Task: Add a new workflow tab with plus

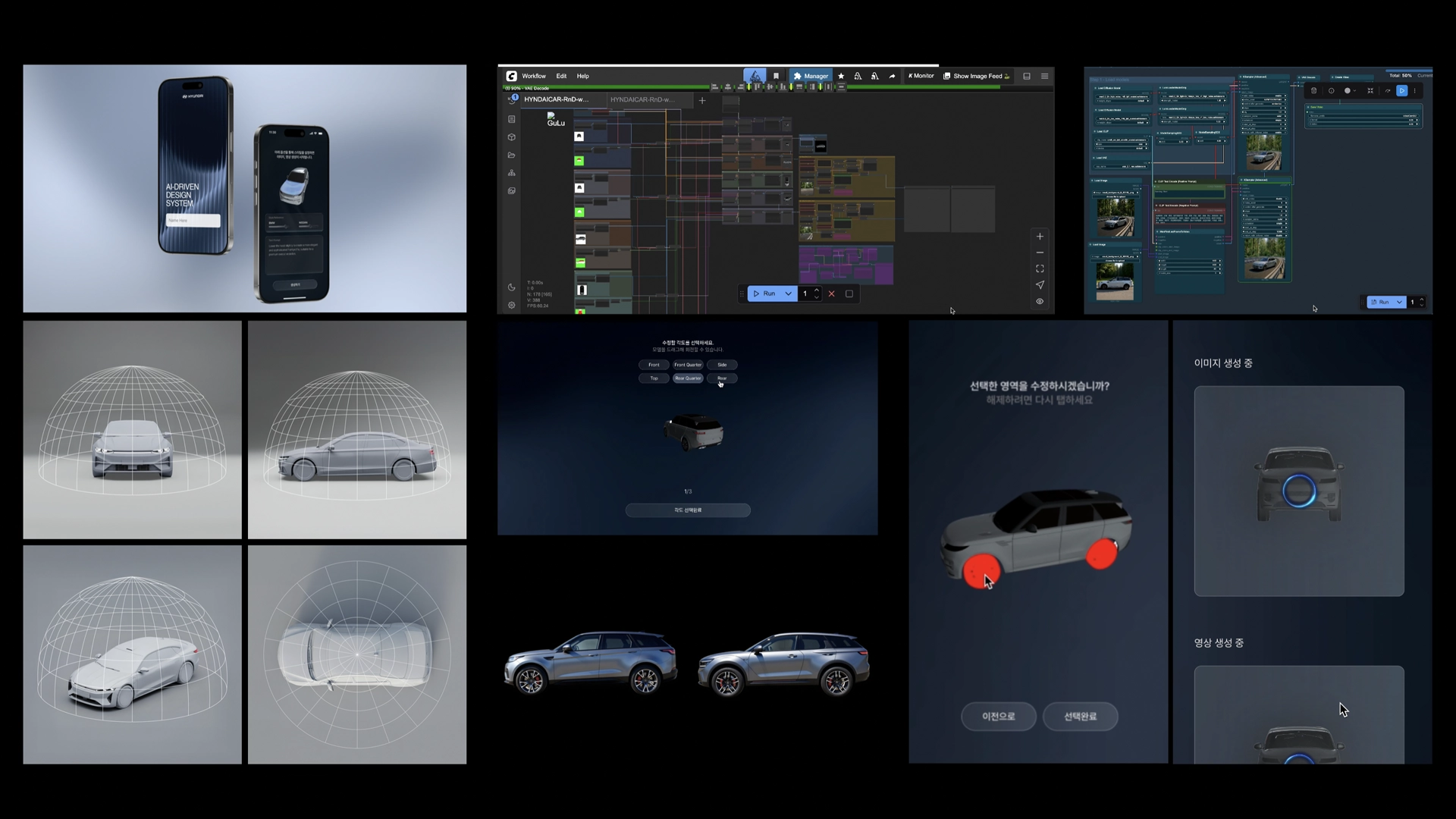Action: click(702, 100)
